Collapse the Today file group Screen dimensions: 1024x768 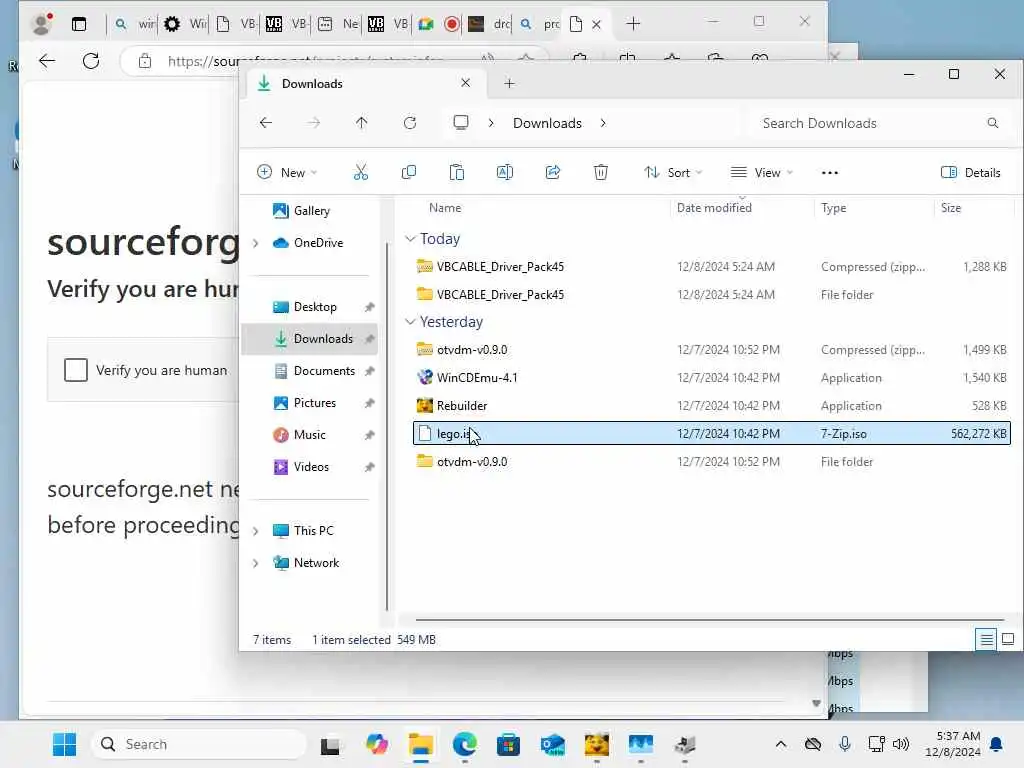(x=410, y=239)
